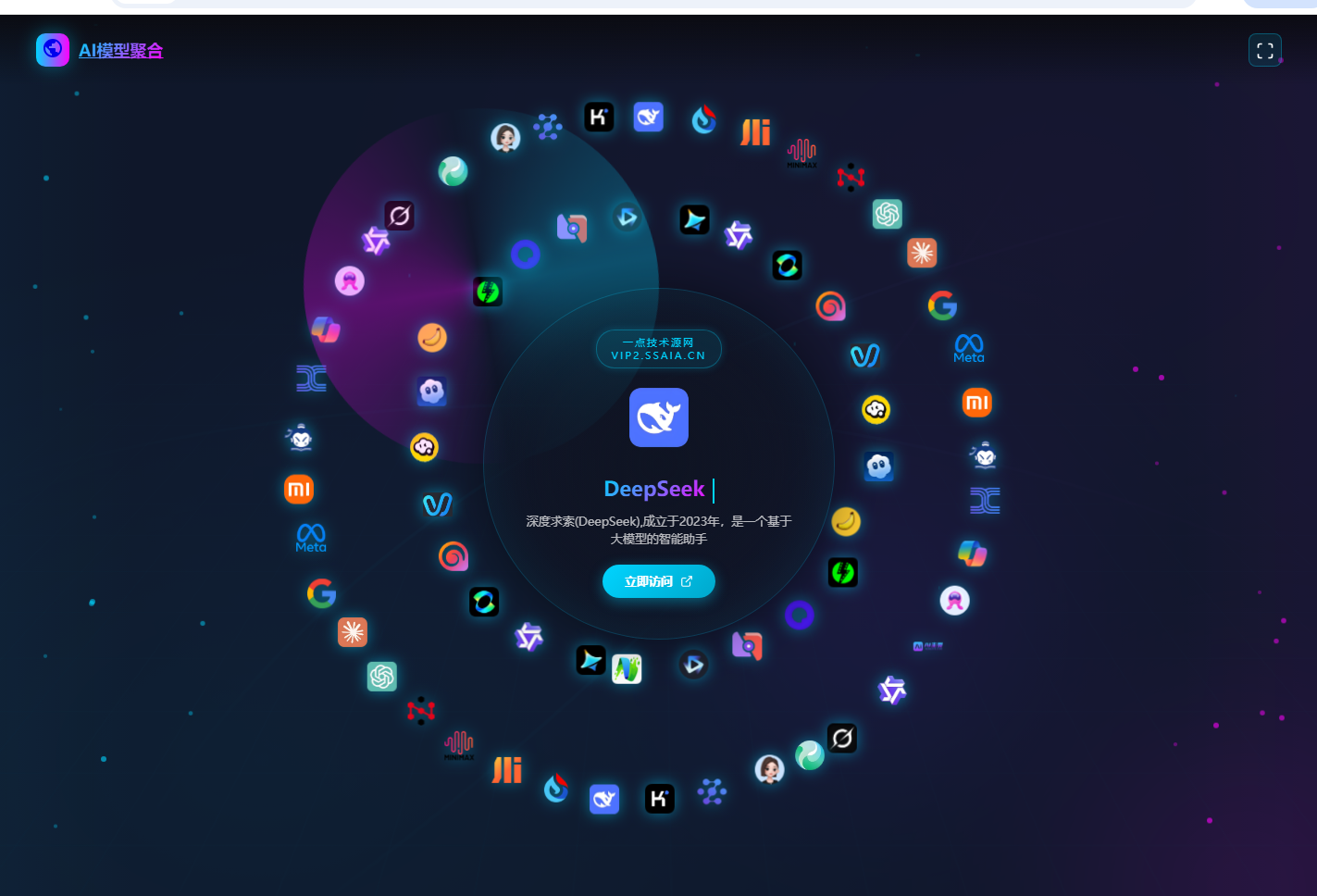Screen dimensions: 1317x896
Task: Open the orange spiral icon on the right
Action: 830,305
